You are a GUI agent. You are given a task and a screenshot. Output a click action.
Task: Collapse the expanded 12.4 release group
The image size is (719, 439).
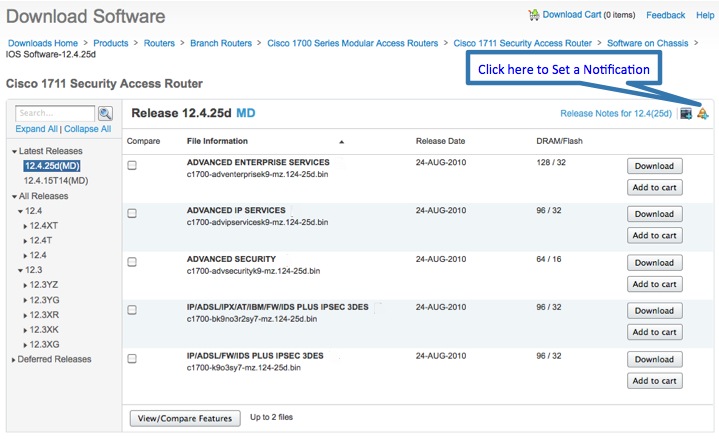click(20, 211)
